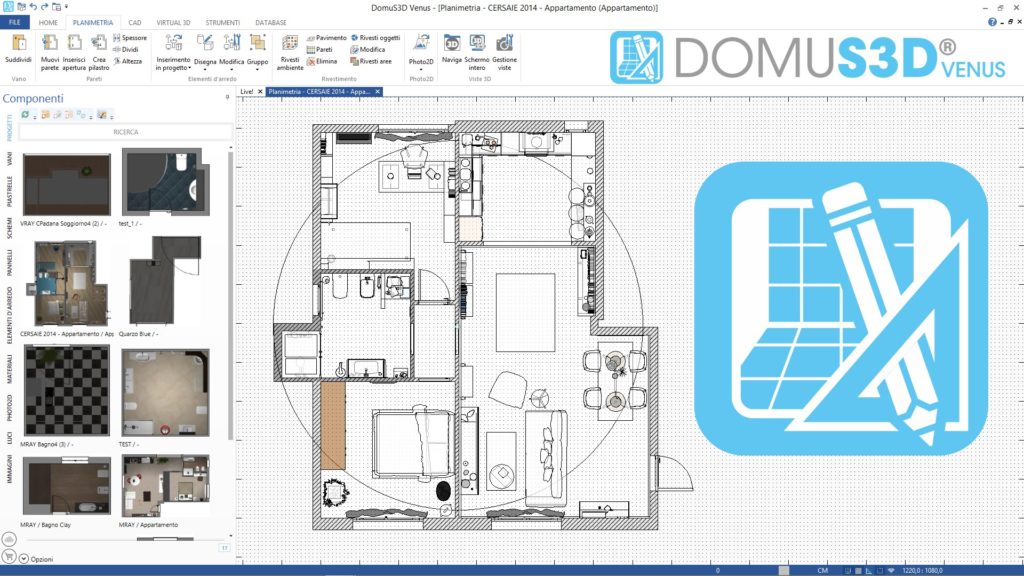Switch to the Live! document tab
Image resolution: width=1024 pixels, height=576 pixels.
[x=246, y=91]
